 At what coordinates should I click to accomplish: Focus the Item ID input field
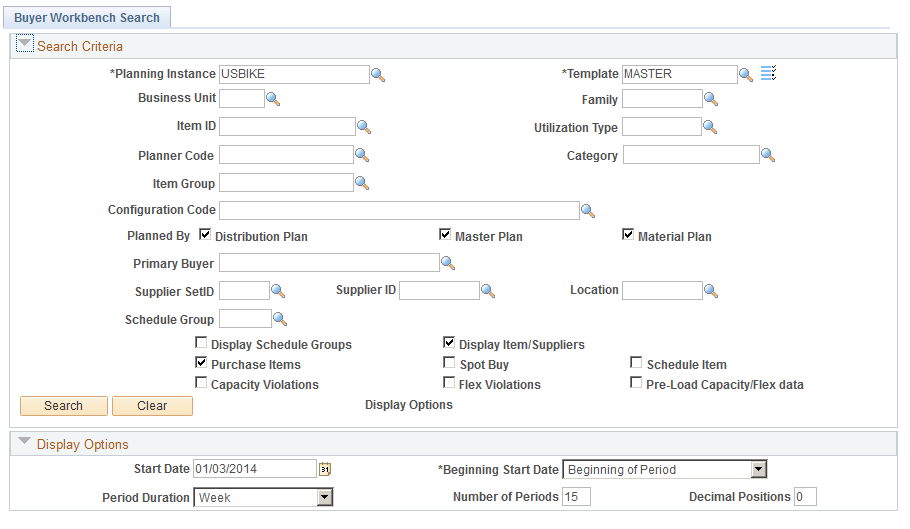point(287,126)
